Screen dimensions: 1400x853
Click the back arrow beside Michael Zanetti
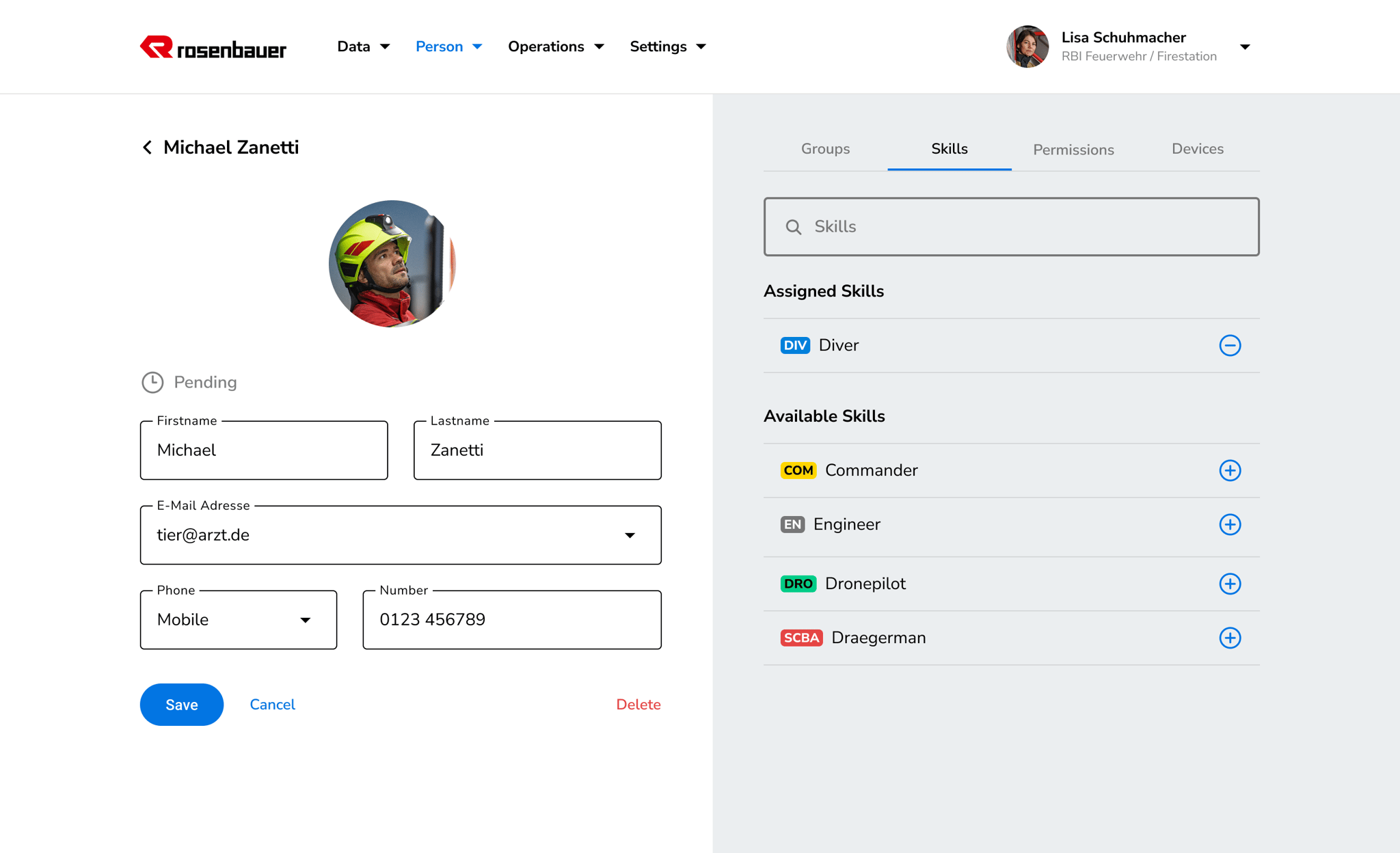tap(147, 148)
